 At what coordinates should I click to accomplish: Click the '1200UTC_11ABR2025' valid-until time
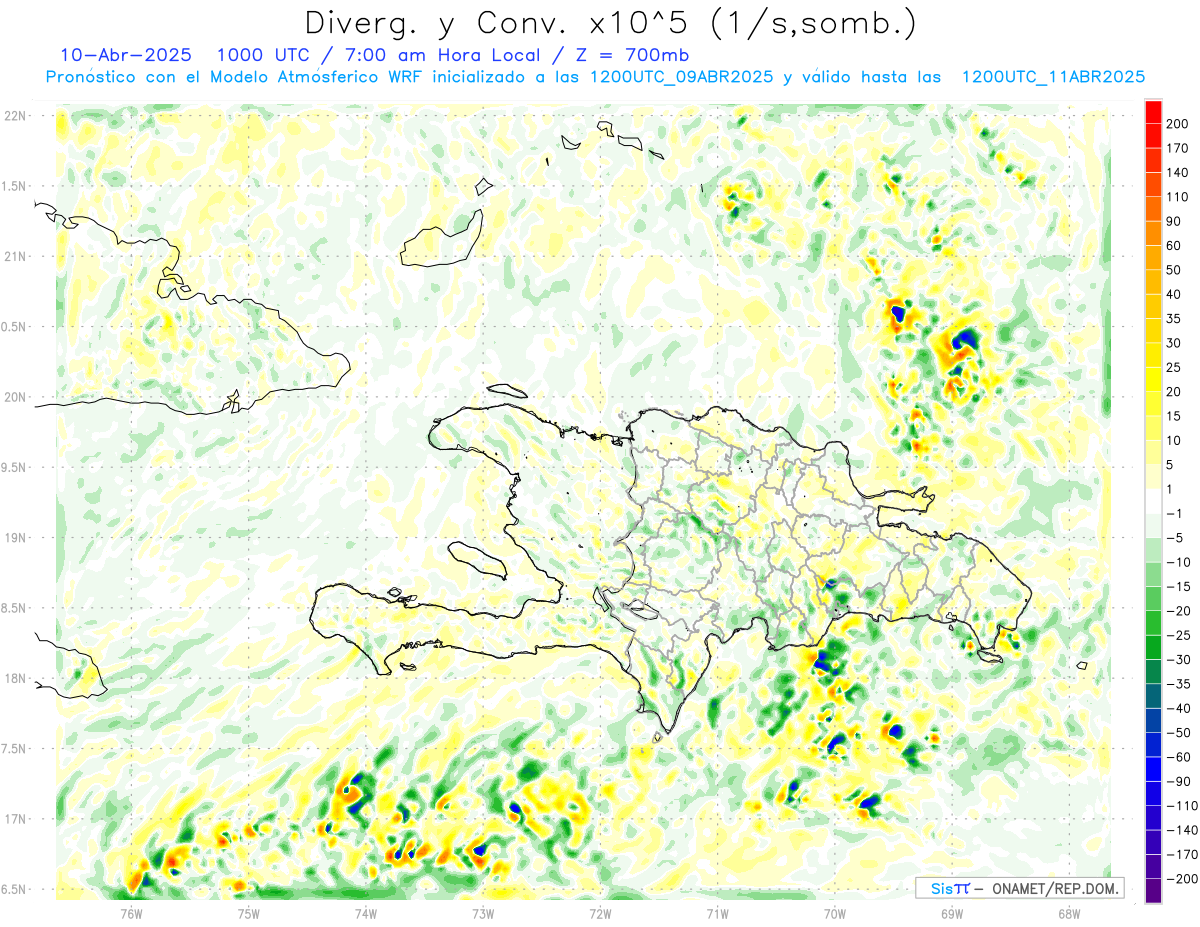pos(1053,77)
